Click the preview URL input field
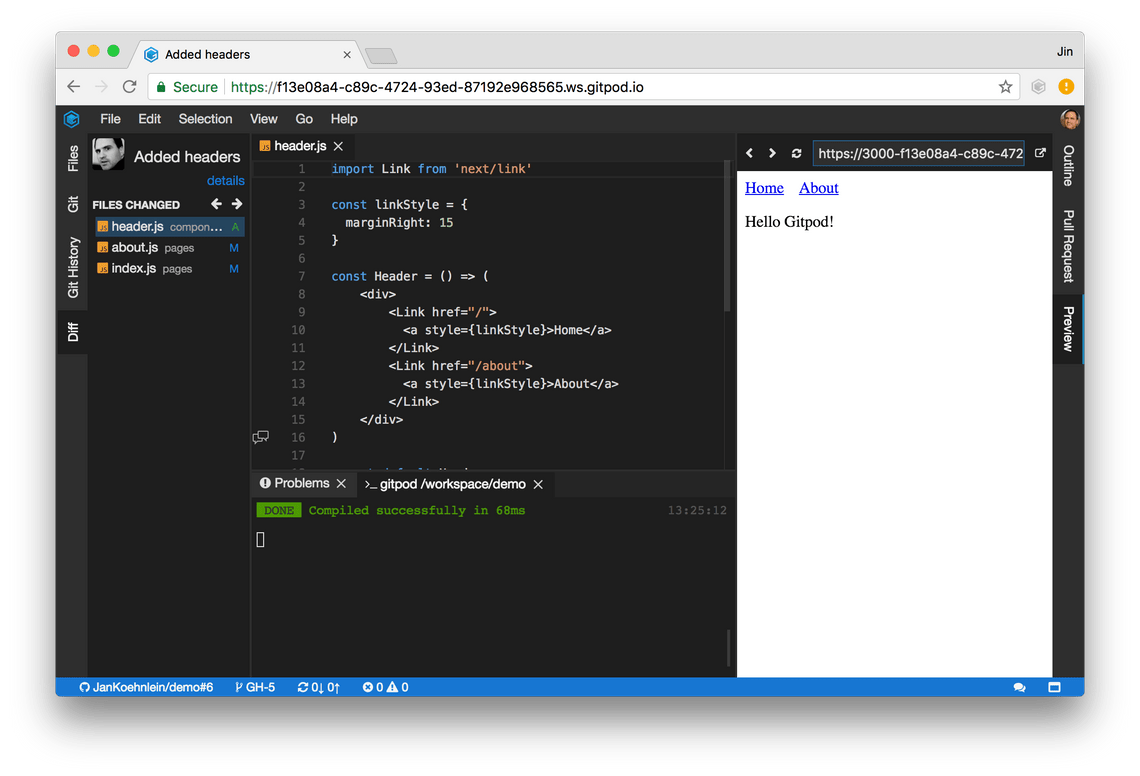 pos(919,153)
